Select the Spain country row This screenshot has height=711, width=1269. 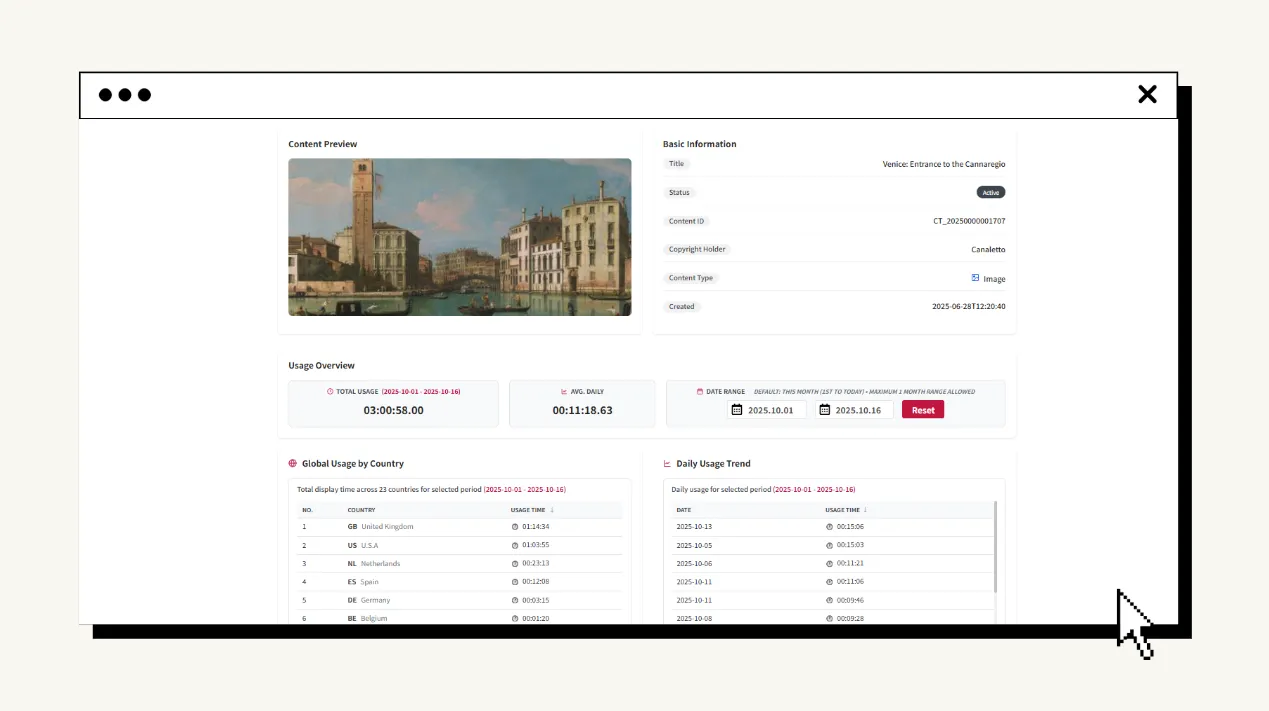click(460, 582)
